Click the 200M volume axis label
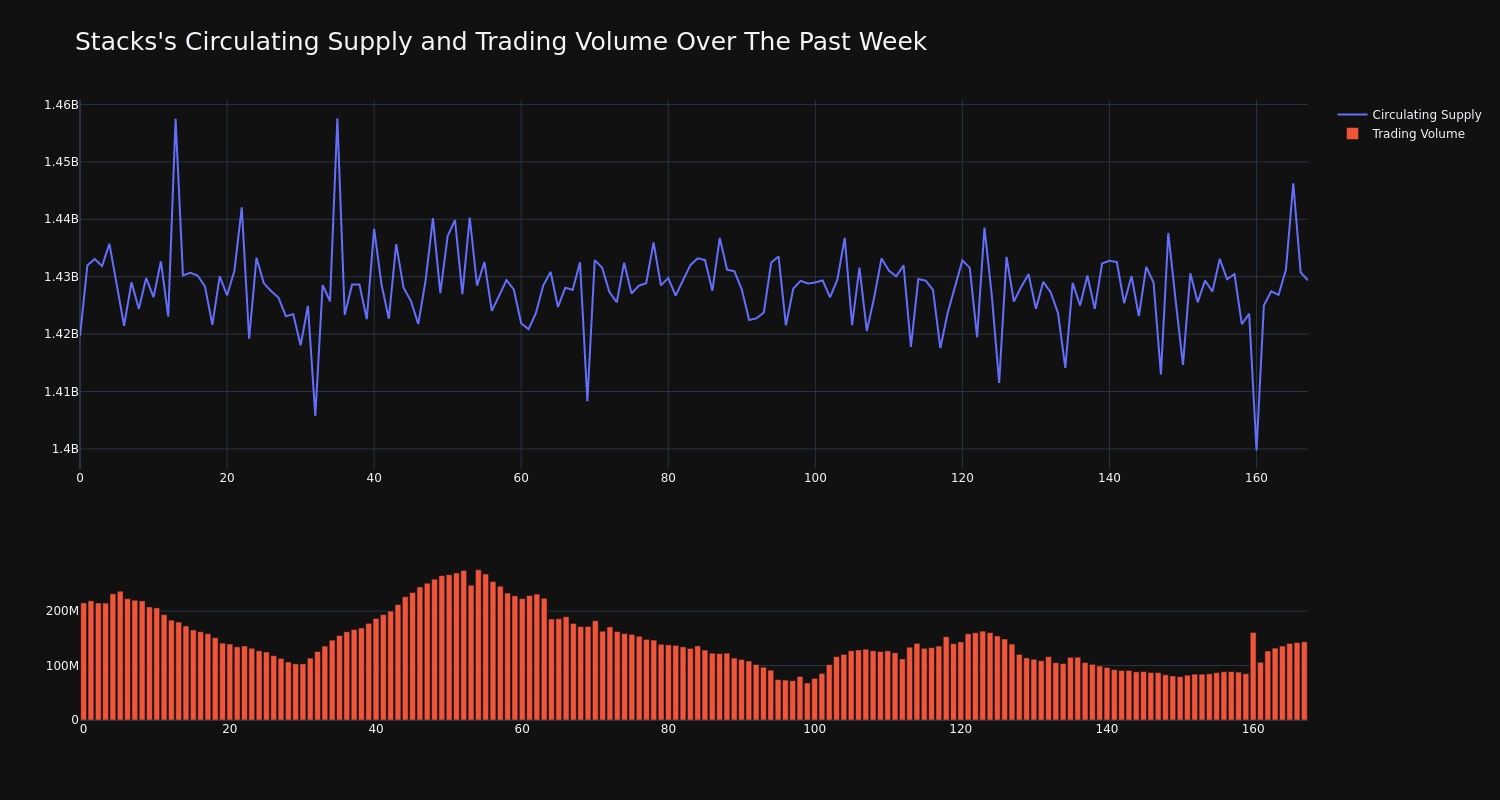 (62, 611)
